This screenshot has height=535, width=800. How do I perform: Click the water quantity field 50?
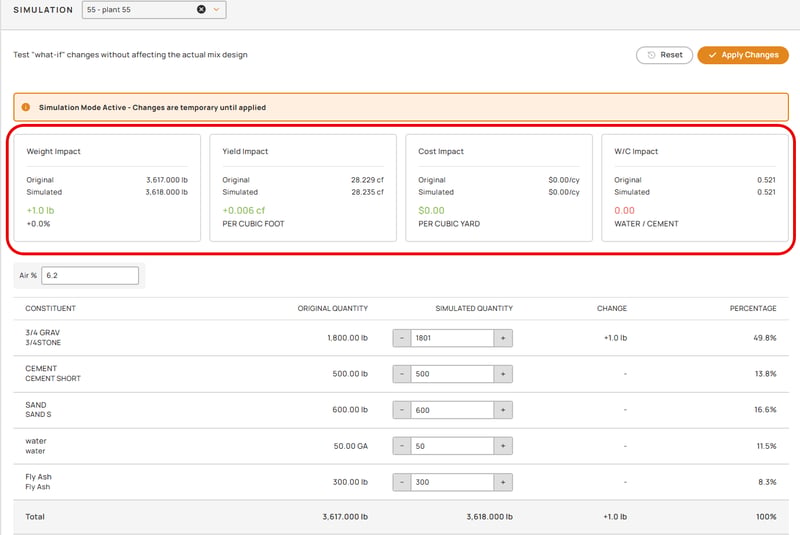pyautogui.click(x=452, y=446)
